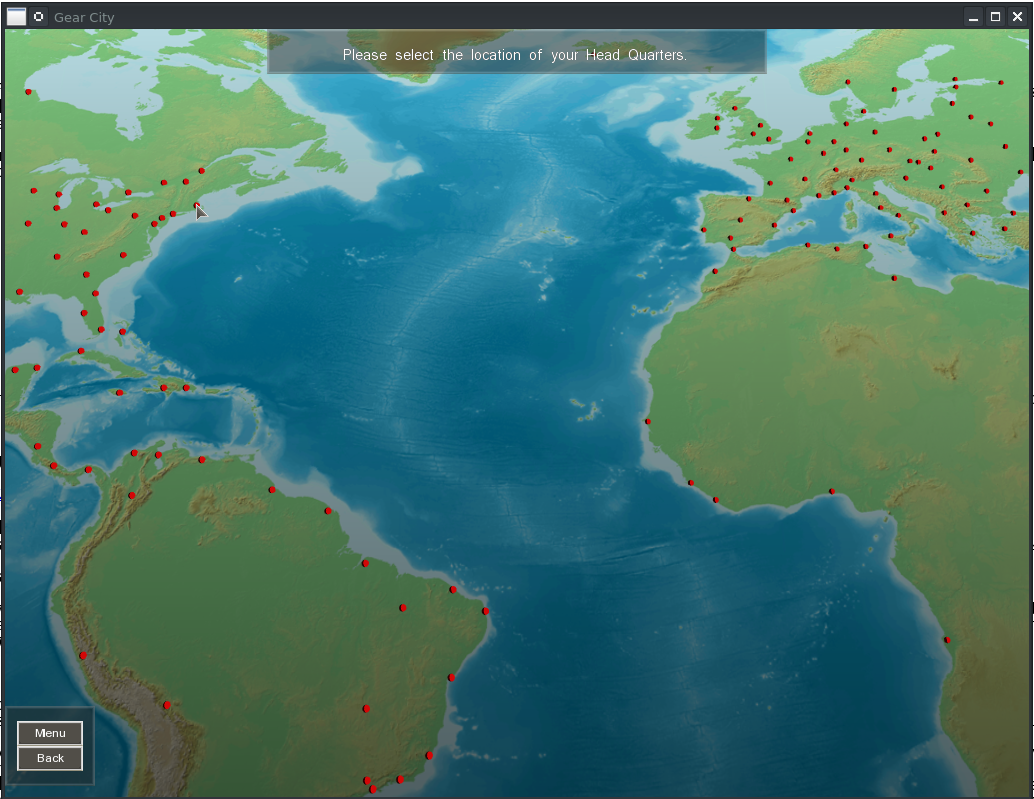The width and height of the screenshot is (1034, 799).
Task: Select the inland marker in northeastern Brazil
Action: click(403, 608)
